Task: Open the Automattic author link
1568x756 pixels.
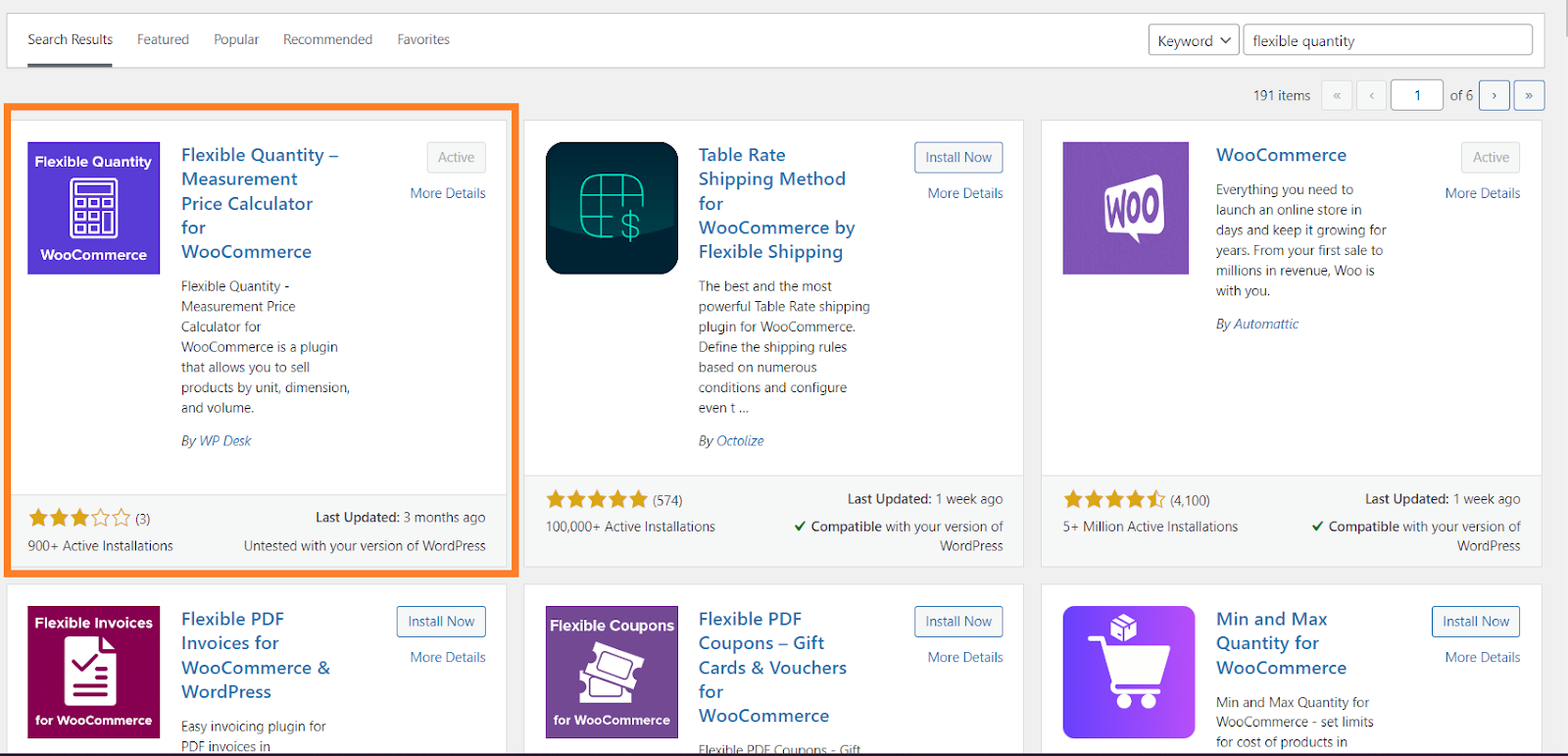Action: 1265,324
